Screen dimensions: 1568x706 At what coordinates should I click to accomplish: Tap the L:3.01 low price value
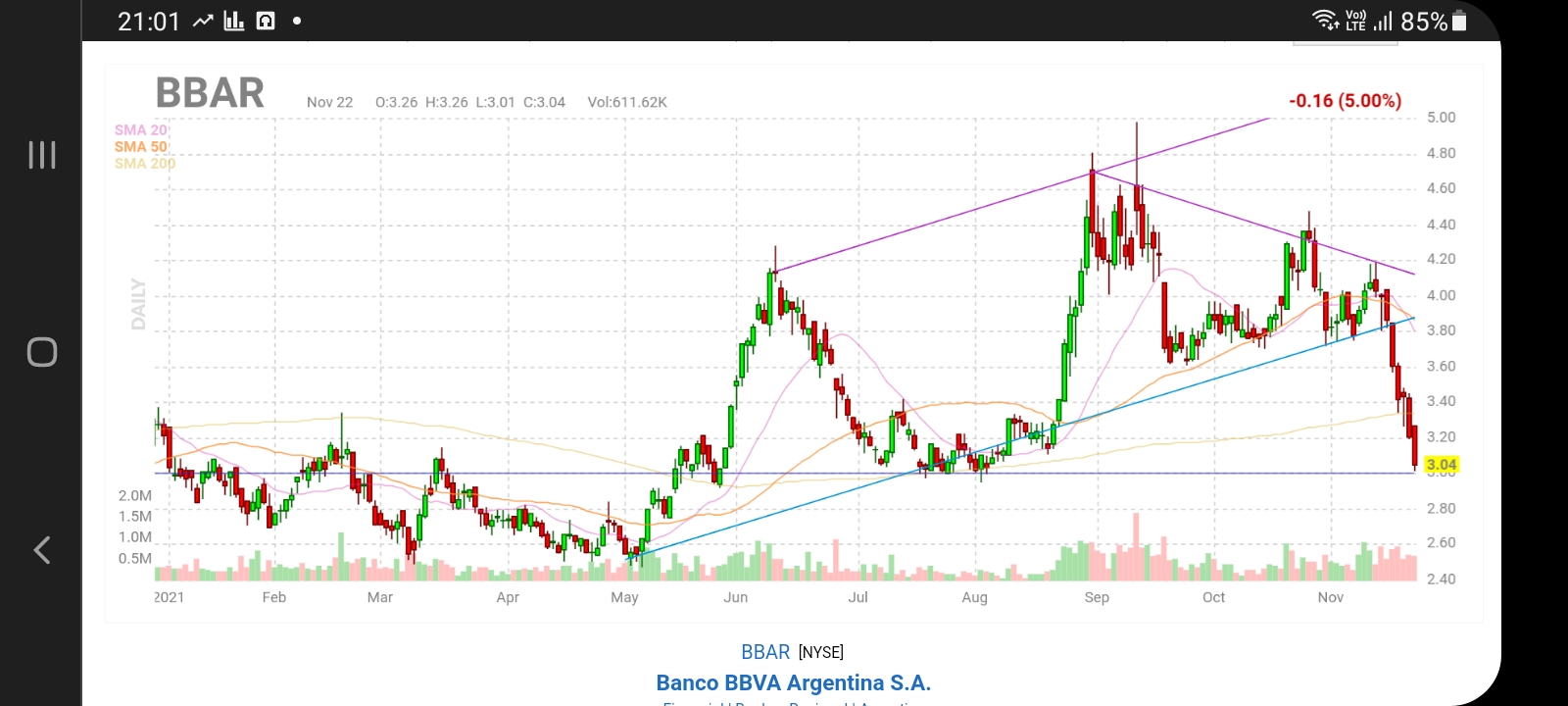click(x=495, y=102)
